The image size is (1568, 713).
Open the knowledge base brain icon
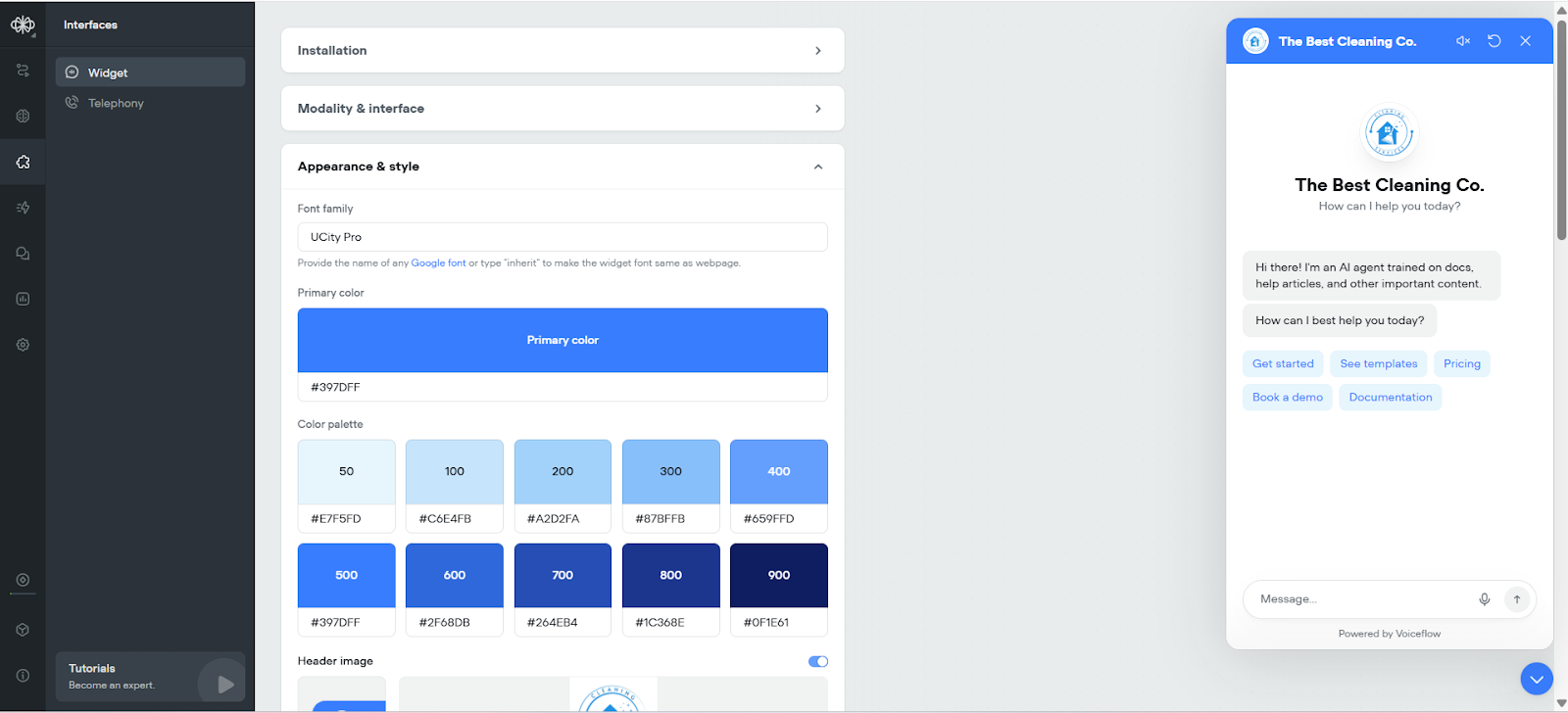(x=23, y=116)
